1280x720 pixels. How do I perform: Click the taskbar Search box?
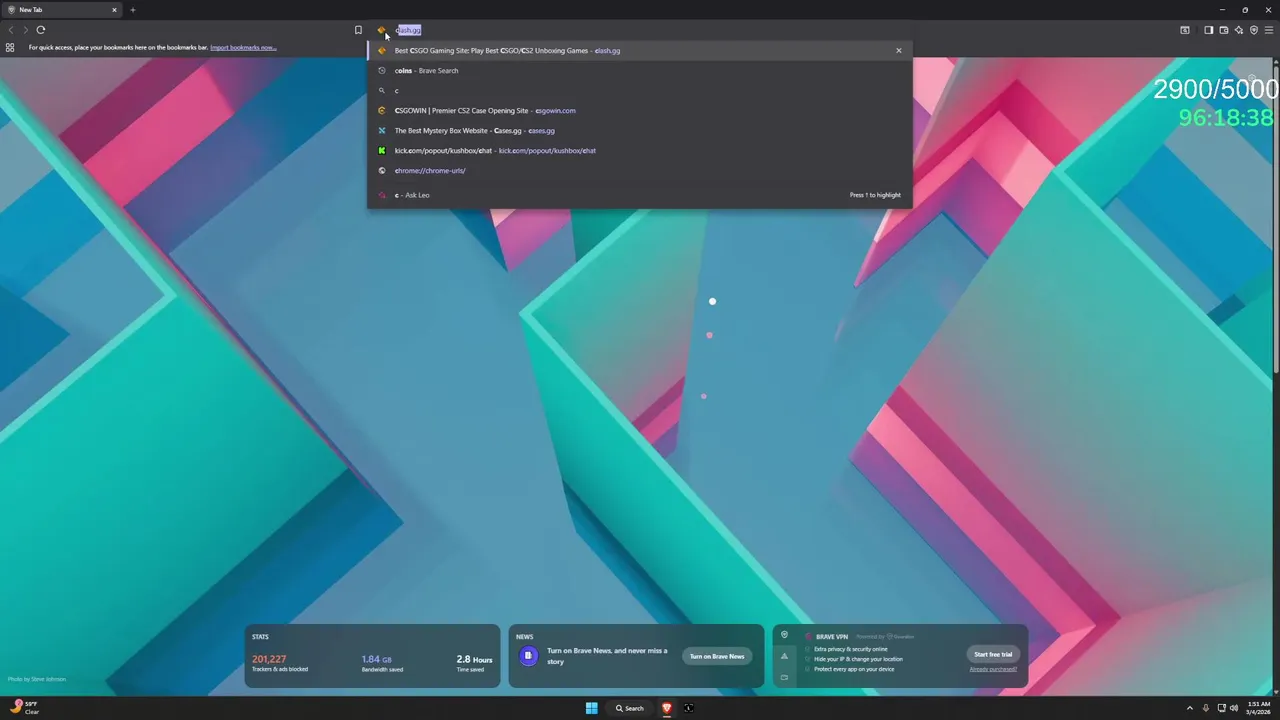coord(630,708)
